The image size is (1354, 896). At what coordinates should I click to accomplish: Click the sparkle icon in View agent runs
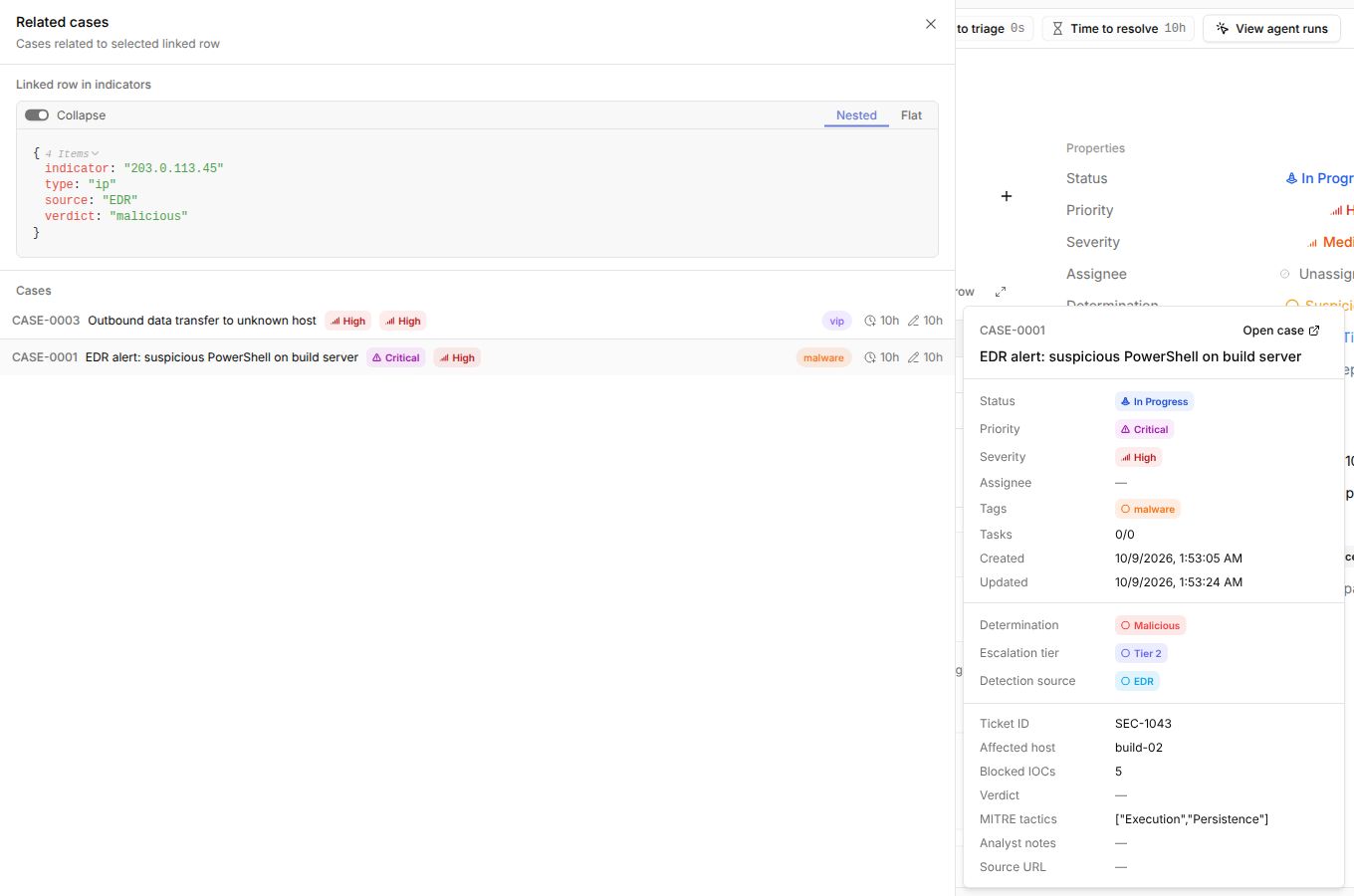tap(1223, 29)
